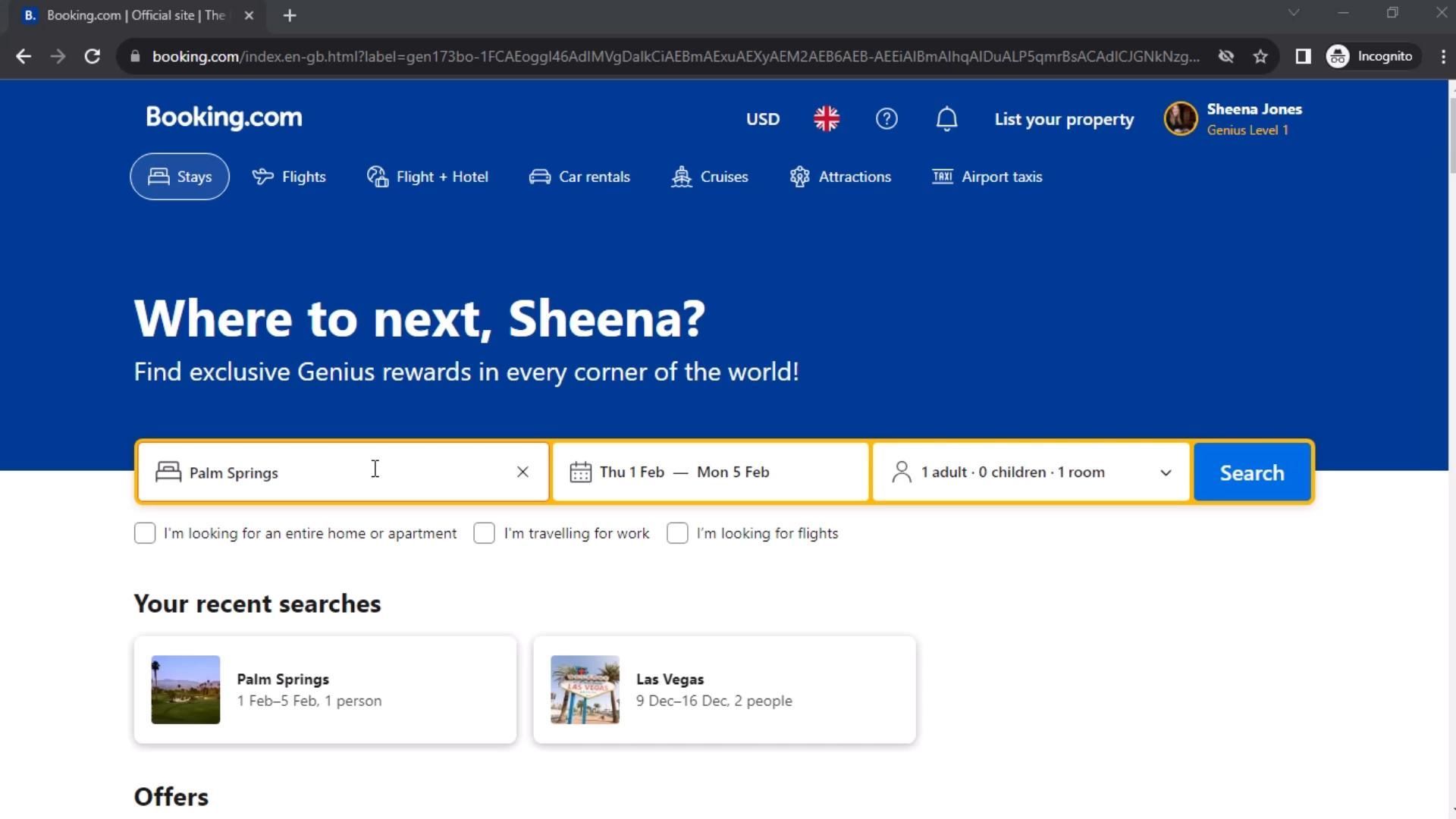
Task: Clear the Palm Springs destination text
Action: pyautogui.click(x=522, y=472)
